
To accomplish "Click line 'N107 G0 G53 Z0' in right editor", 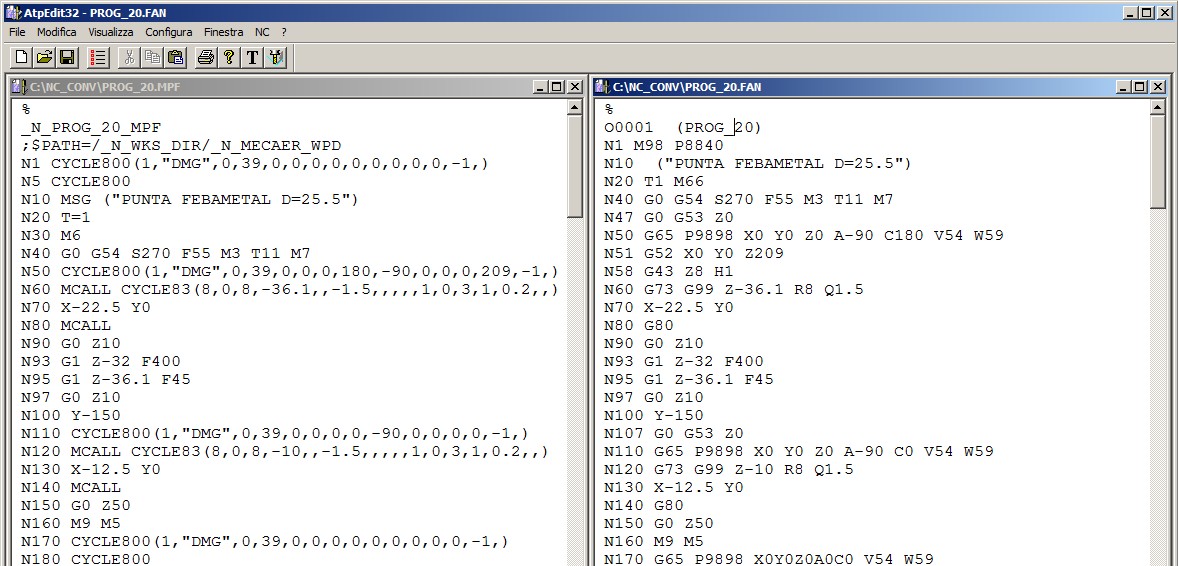I will 674,434.
